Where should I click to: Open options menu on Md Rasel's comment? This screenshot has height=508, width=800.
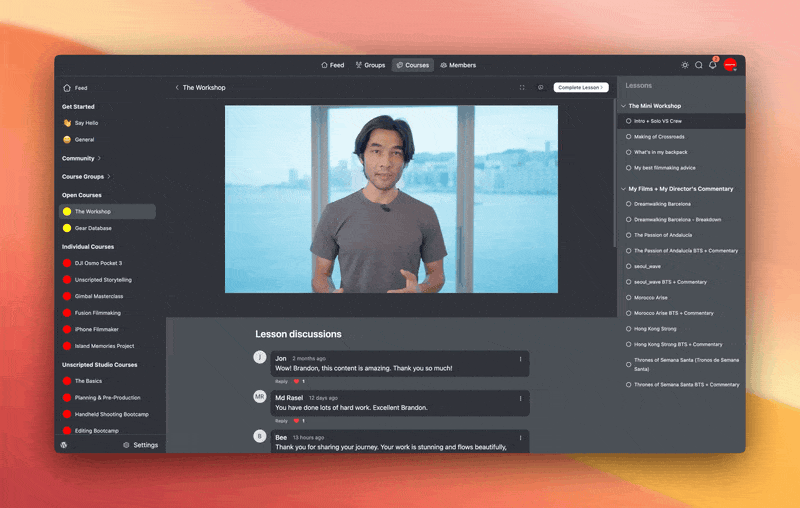pos(520,398)
